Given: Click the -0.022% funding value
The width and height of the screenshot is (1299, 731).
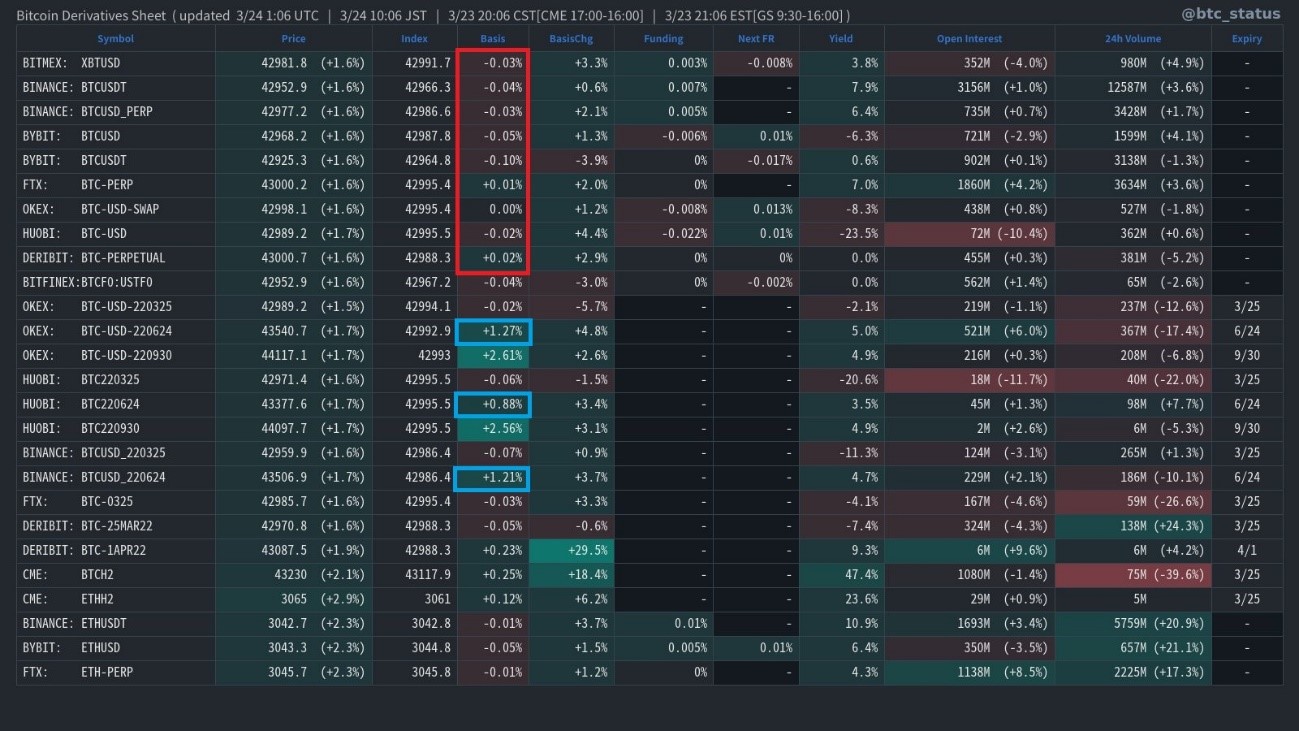Looking at the screenshot, I should (685, 234).
